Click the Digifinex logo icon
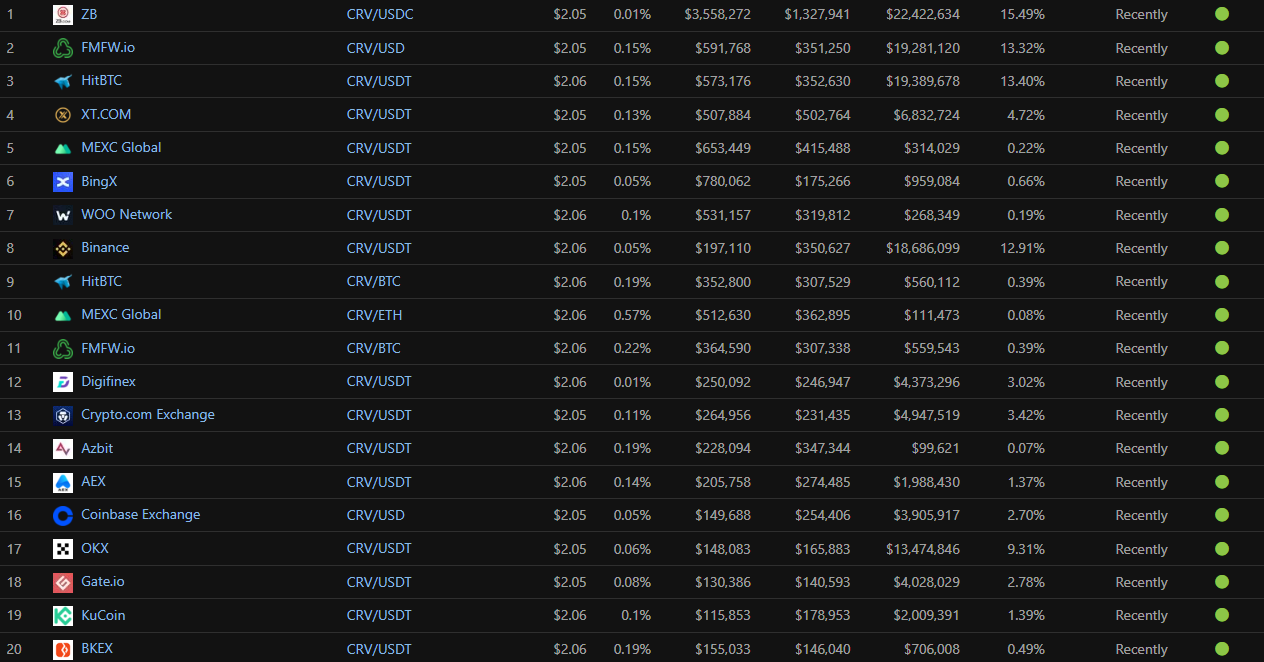The image size is (1264, 662). pos(63,382)
